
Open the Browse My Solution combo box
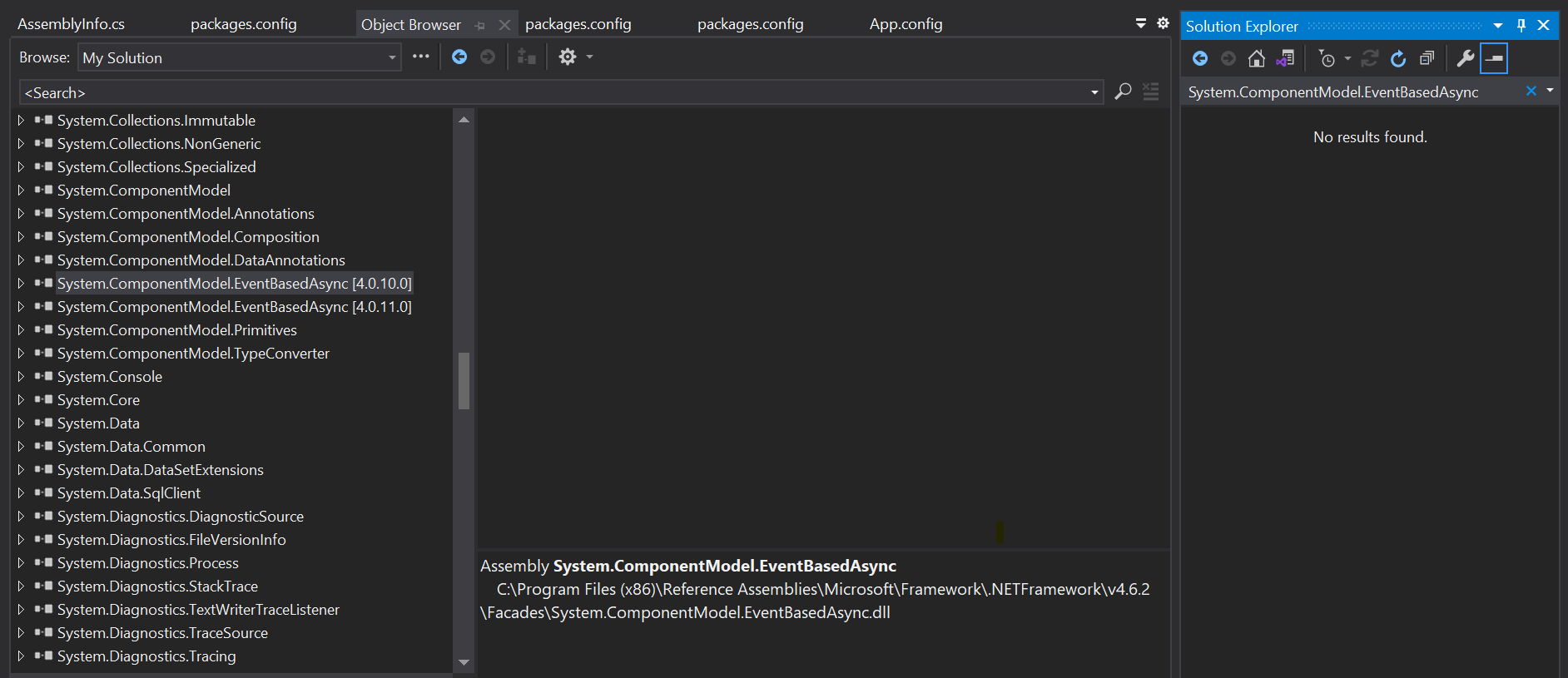coord(241,57)
